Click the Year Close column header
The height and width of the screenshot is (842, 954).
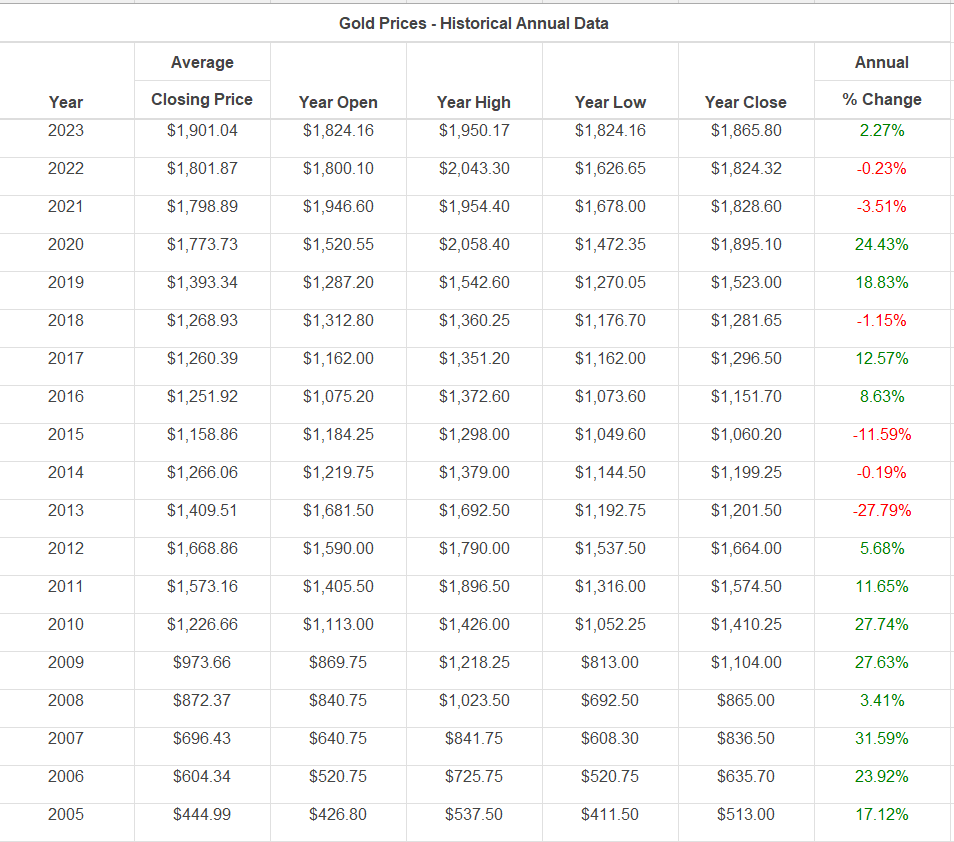[x=746, y=102]
